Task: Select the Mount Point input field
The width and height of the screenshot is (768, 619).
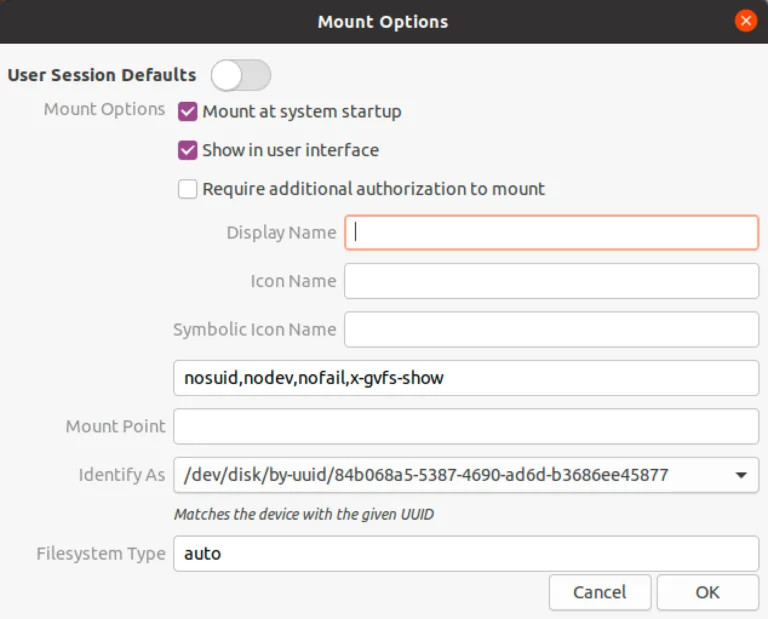Action: click(466, 426)
